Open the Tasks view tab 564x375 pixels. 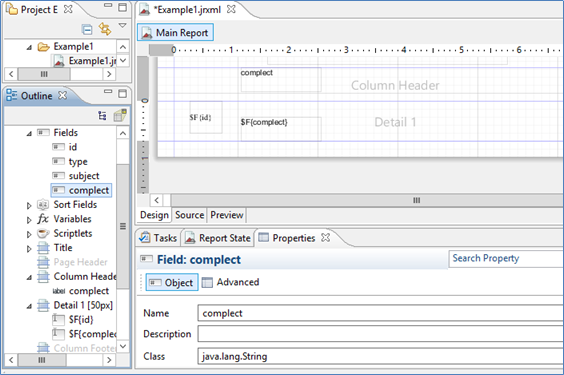[159, 238]
